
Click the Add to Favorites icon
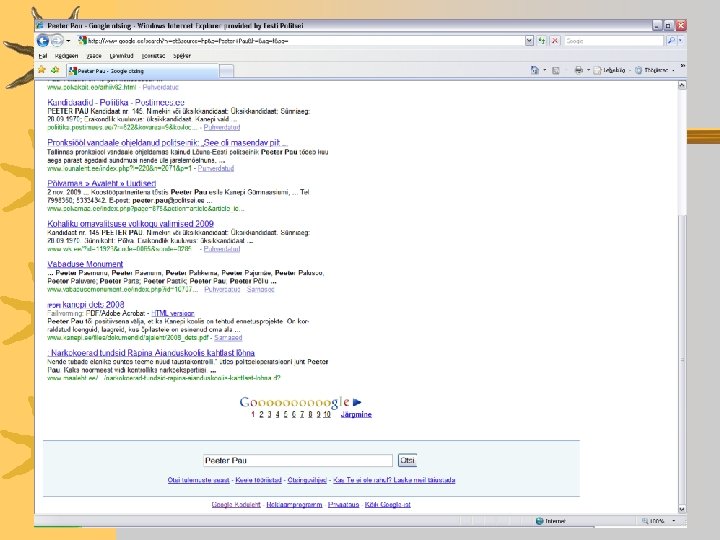[x=56, y=70]
